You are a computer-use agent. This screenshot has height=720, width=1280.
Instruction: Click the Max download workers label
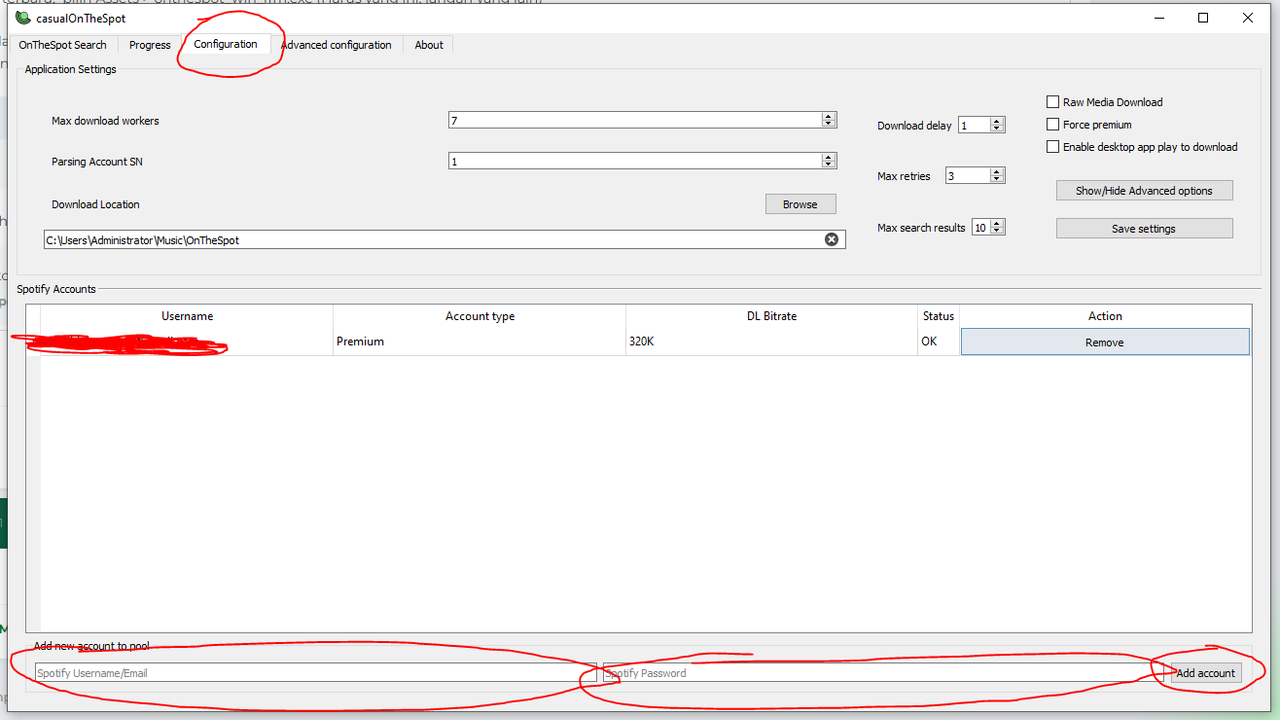105,121
